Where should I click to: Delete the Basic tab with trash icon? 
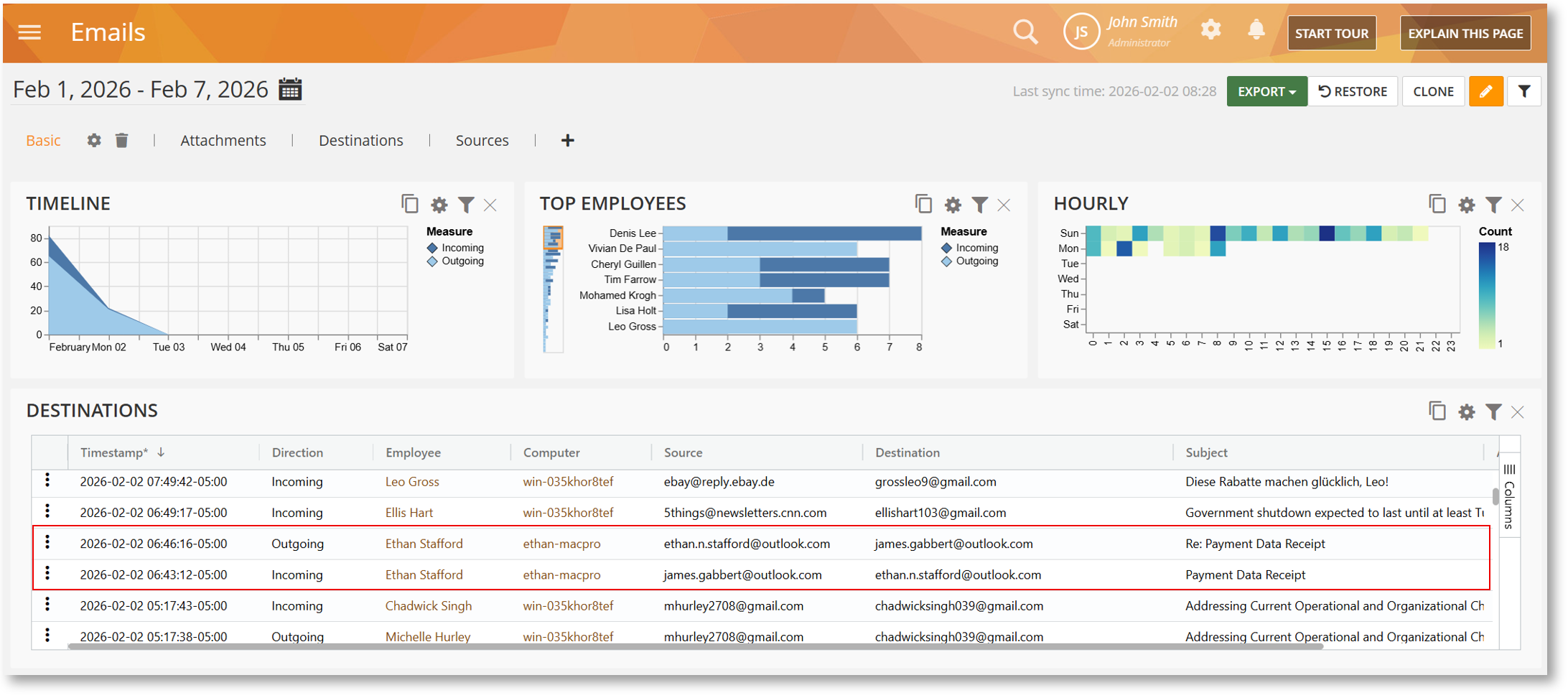pos(122,141)
